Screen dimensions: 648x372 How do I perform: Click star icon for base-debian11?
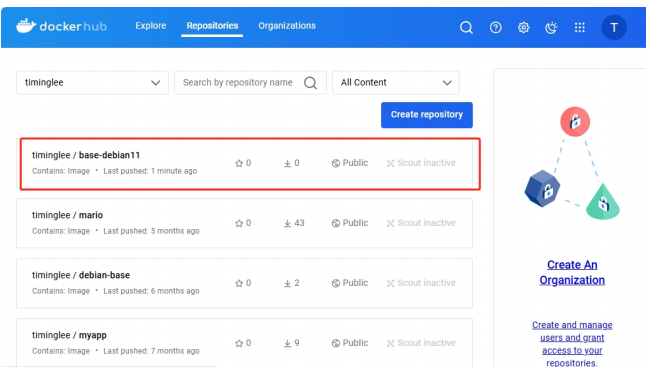(x=239, y=163)
